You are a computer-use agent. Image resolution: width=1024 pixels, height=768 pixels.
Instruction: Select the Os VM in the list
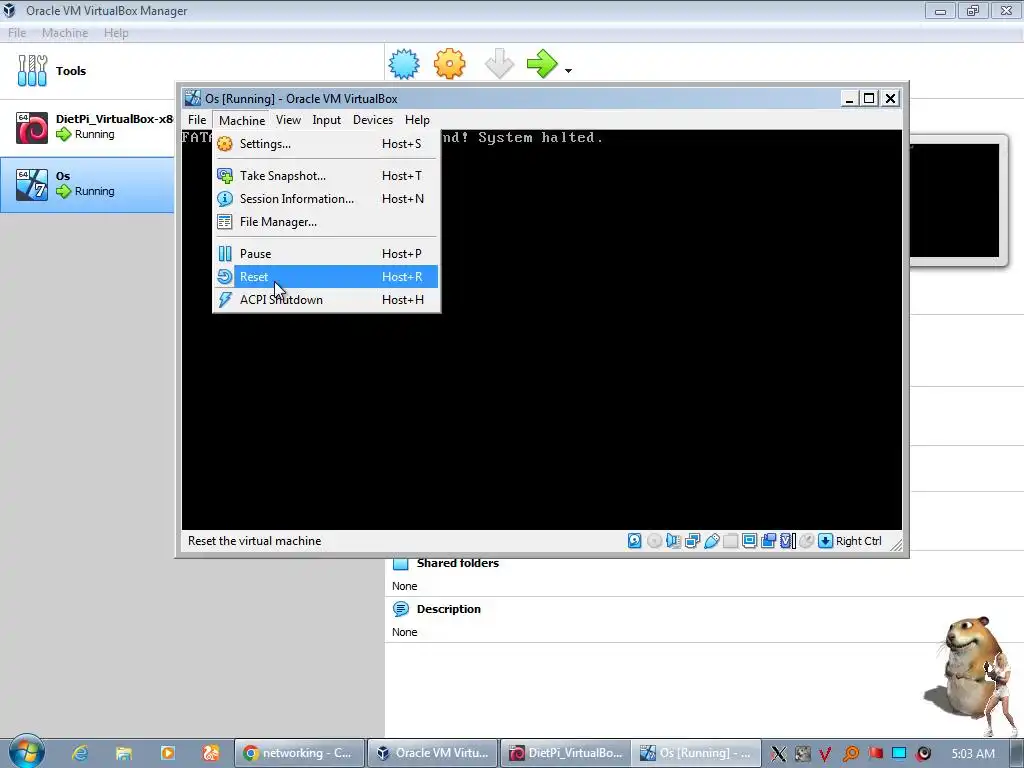click(x=87, y=184)
